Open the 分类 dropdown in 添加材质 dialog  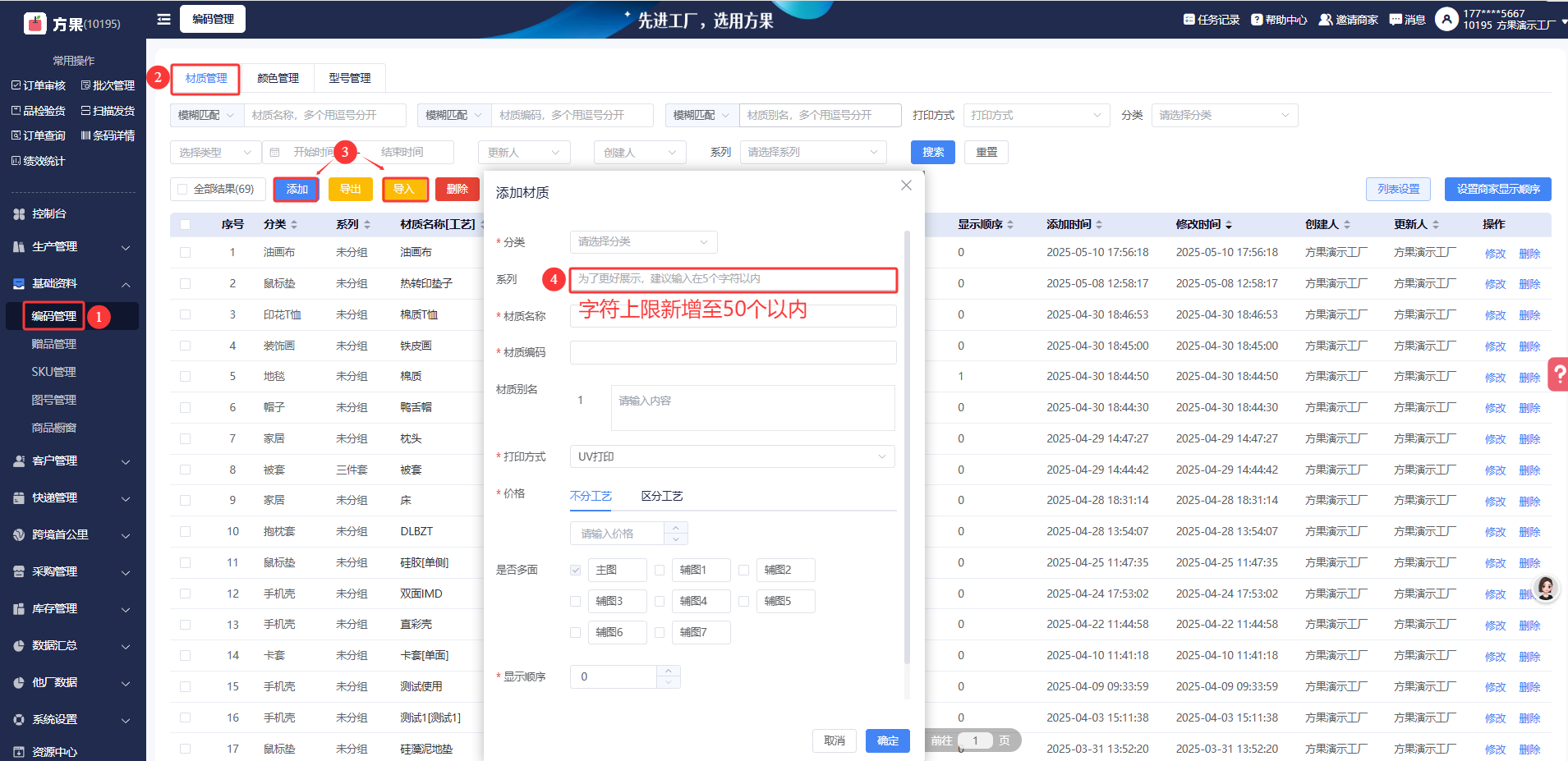(x=643, y=242)
